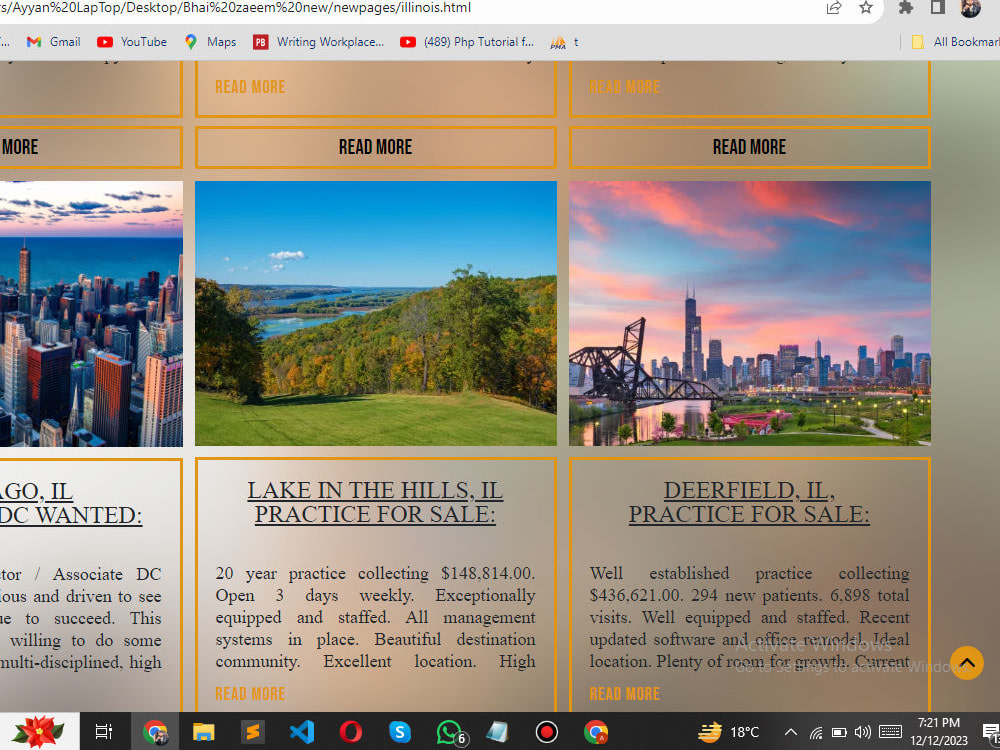
Task: Open the Php Tutorial YouTube bookmark
Action: (467, 42)
